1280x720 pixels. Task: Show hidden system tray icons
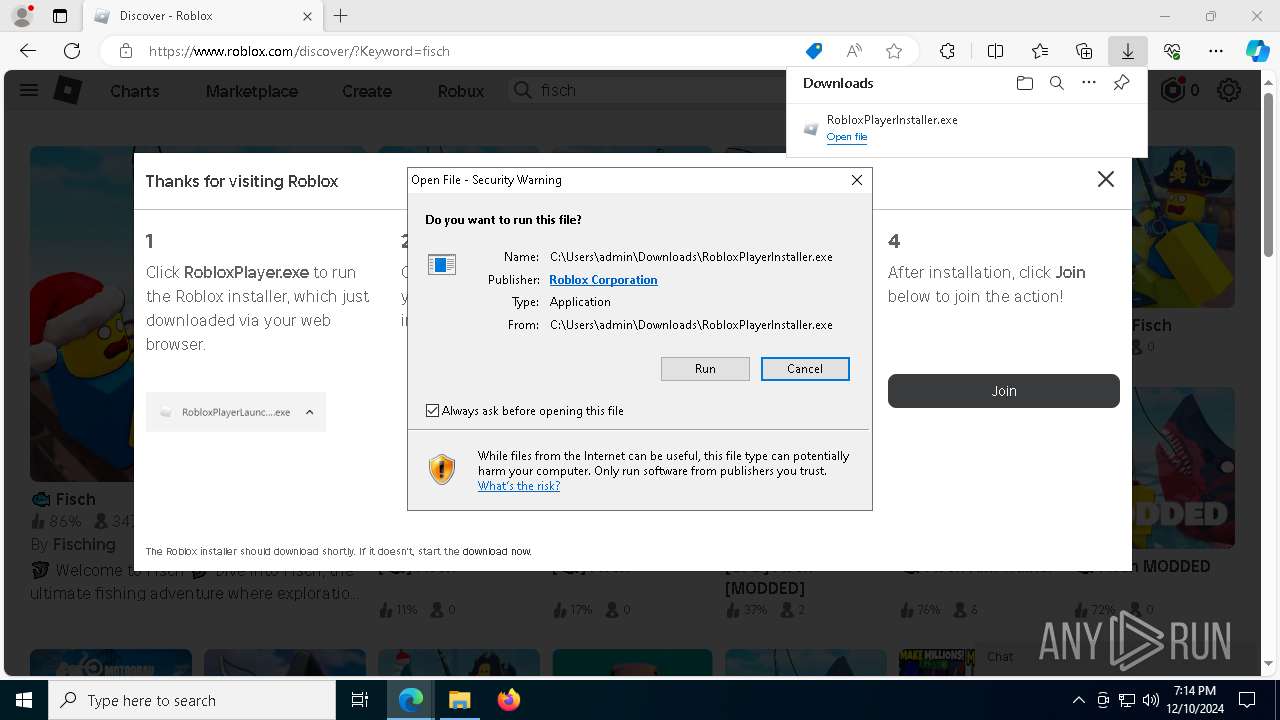pos(1078,700)
